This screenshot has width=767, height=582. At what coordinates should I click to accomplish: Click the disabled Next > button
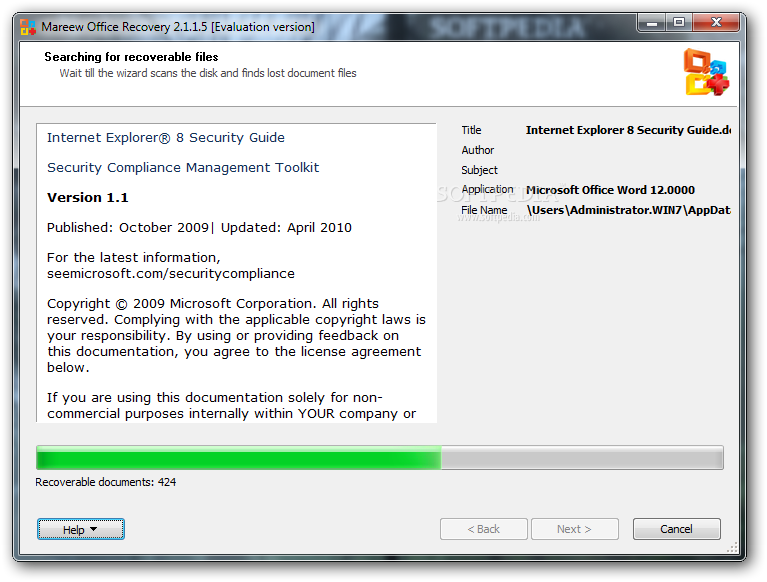tap(575, 529)
